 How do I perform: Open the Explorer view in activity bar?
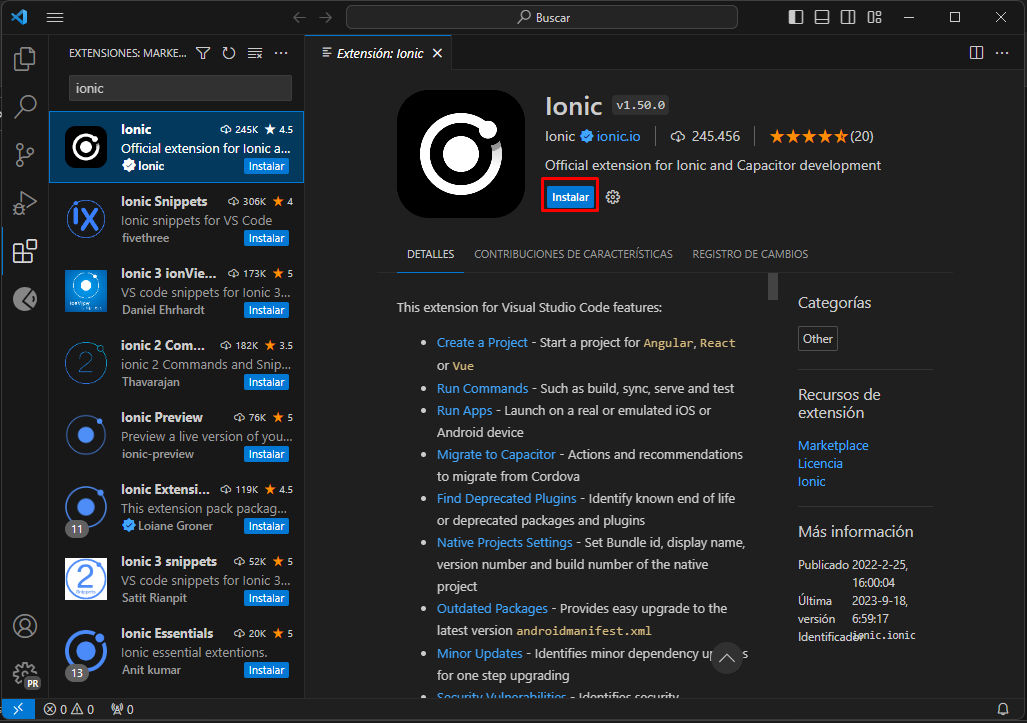pos(24,59)
